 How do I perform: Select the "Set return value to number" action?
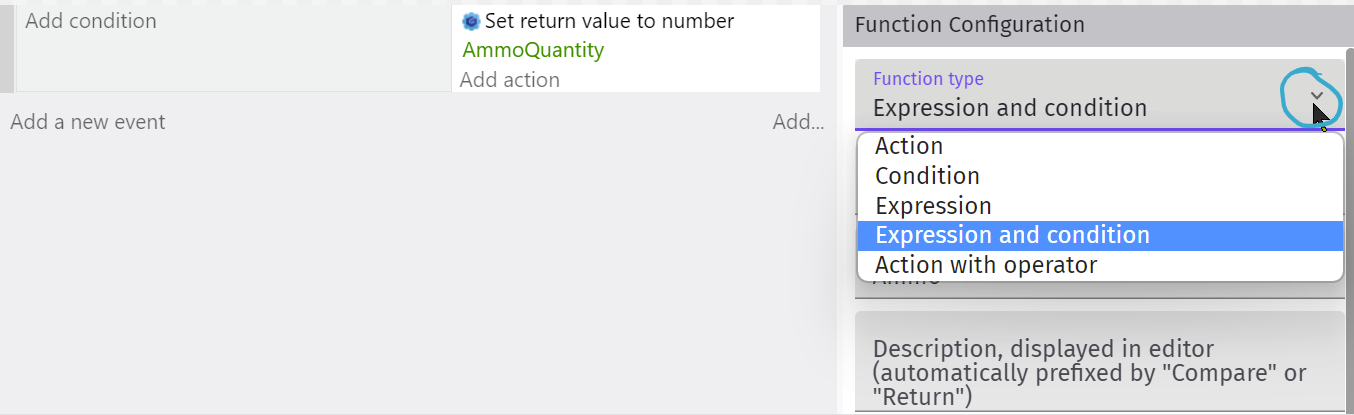[x=609, y=21]
